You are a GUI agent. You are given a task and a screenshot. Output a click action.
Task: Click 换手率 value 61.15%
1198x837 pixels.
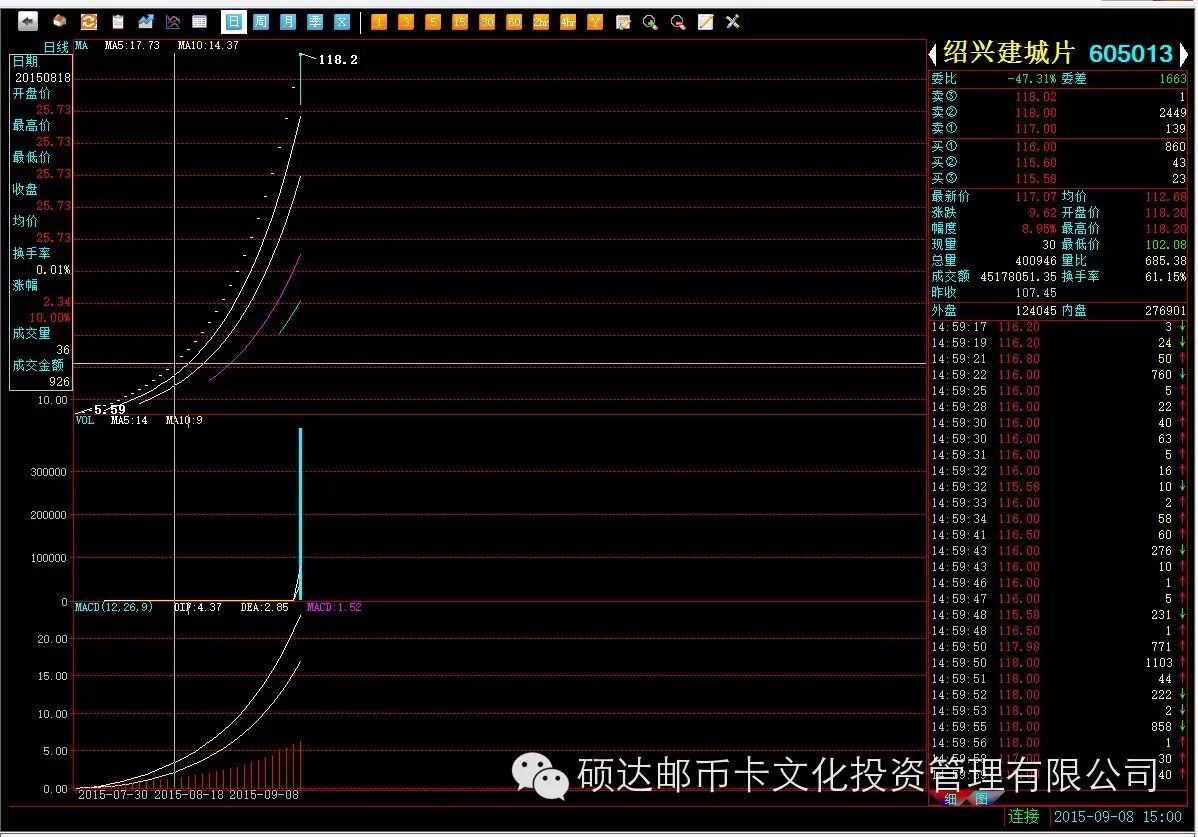(1165, 277)
